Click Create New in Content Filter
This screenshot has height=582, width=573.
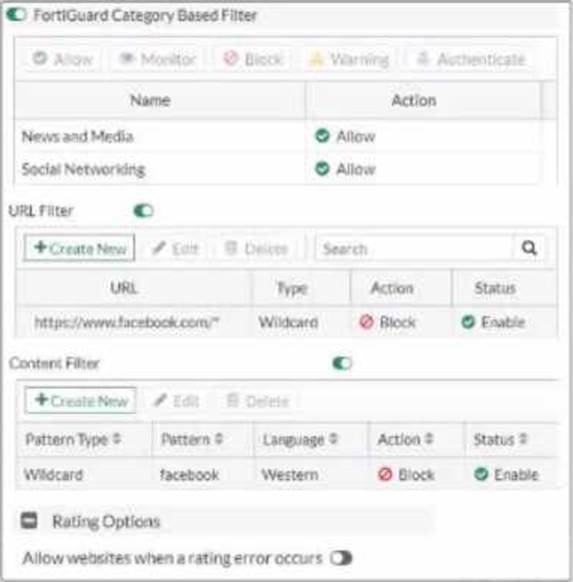coord(80,400)
